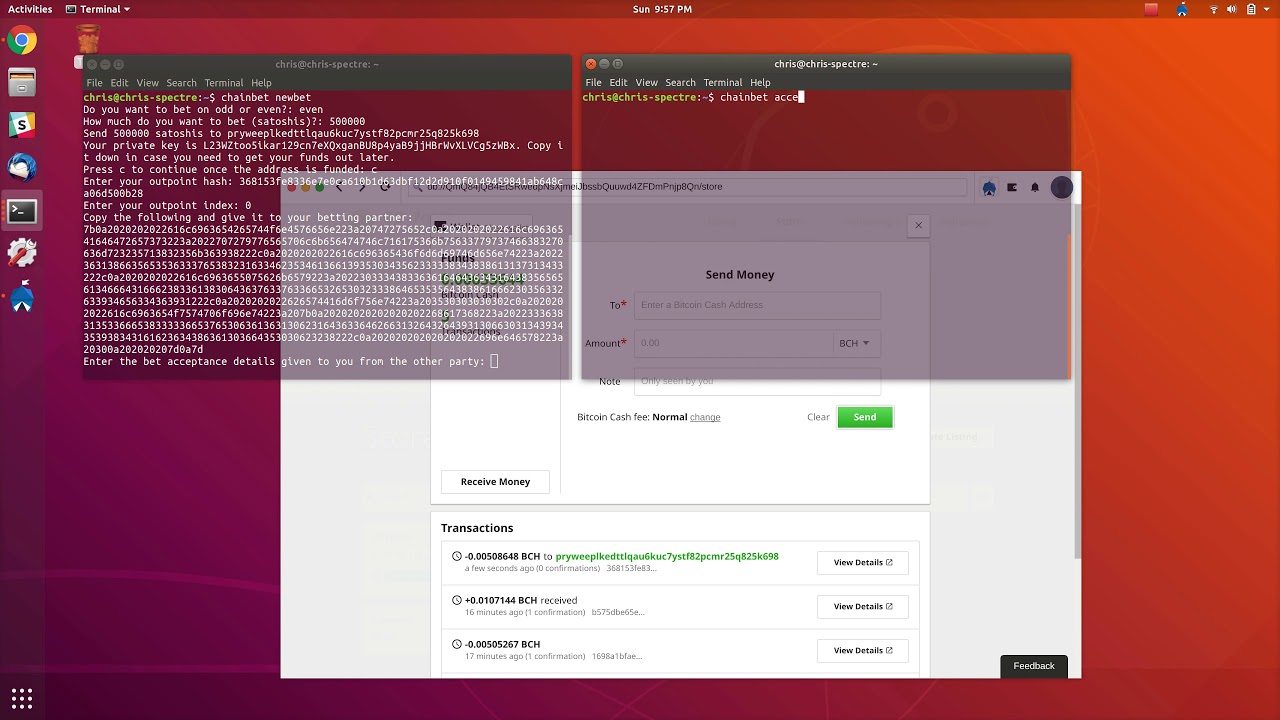Open the desktop icon near the top-left
This screenshot has width=1280, height=720.
[x=89, y=40]
